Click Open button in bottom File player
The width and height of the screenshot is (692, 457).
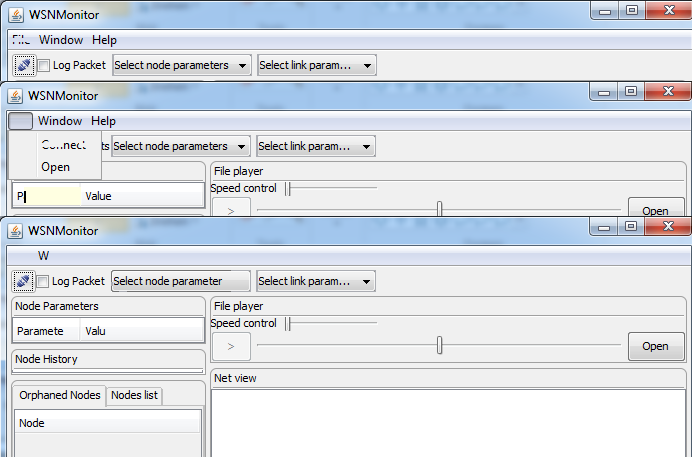(x=656, y=346)
